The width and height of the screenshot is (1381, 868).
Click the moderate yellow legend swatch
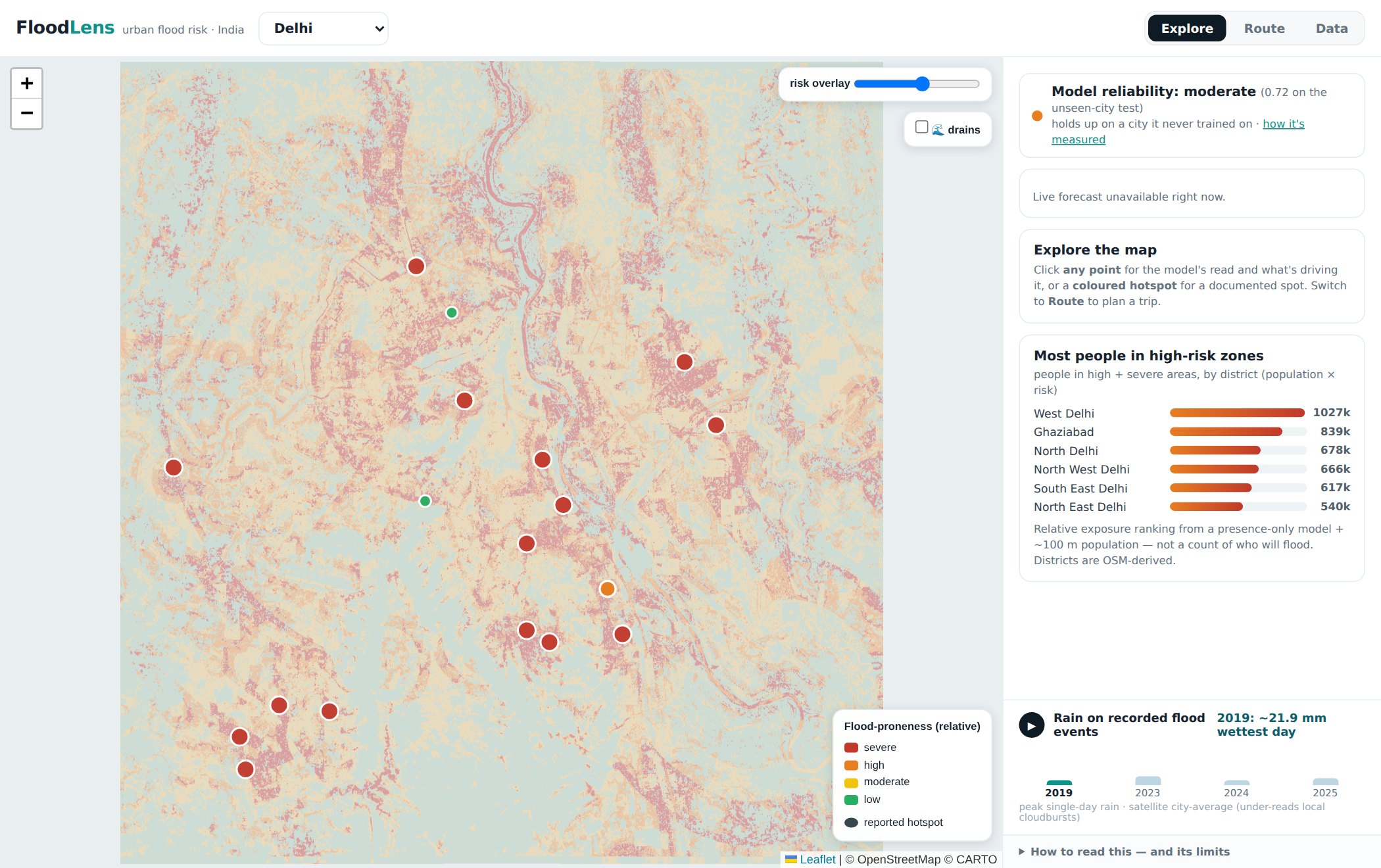(851, 783)
